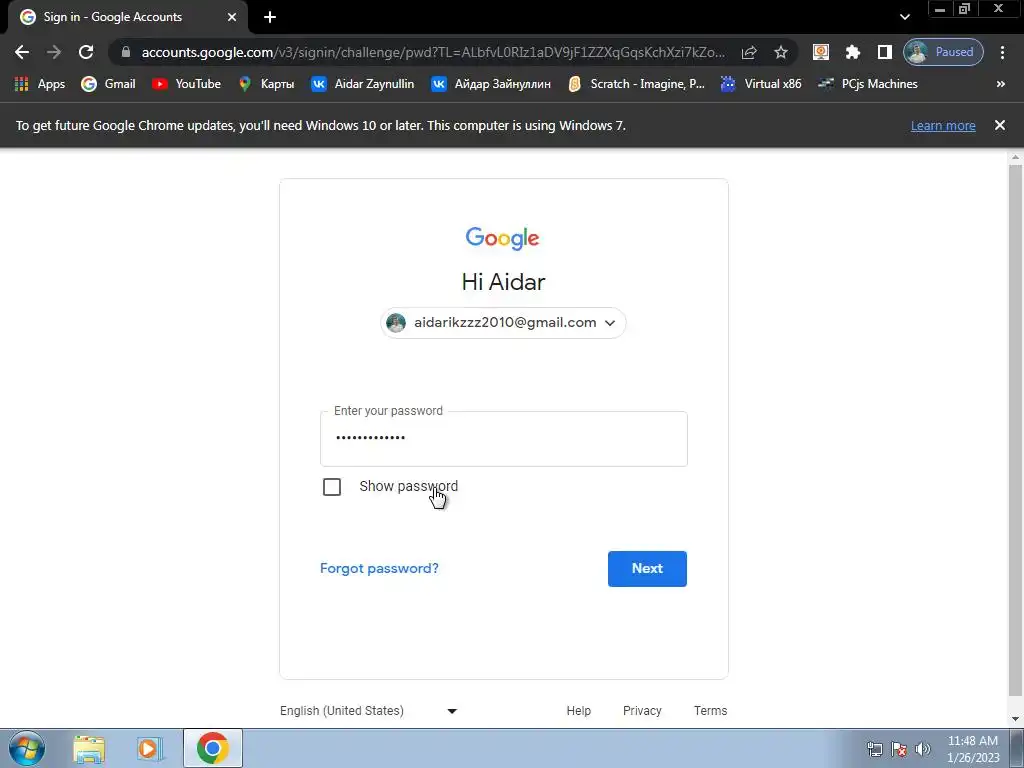The height and width of the screenshot is (768, 1024).
Task: Open Windows Explorer from the taskbar
Action: tap(89, 749)
